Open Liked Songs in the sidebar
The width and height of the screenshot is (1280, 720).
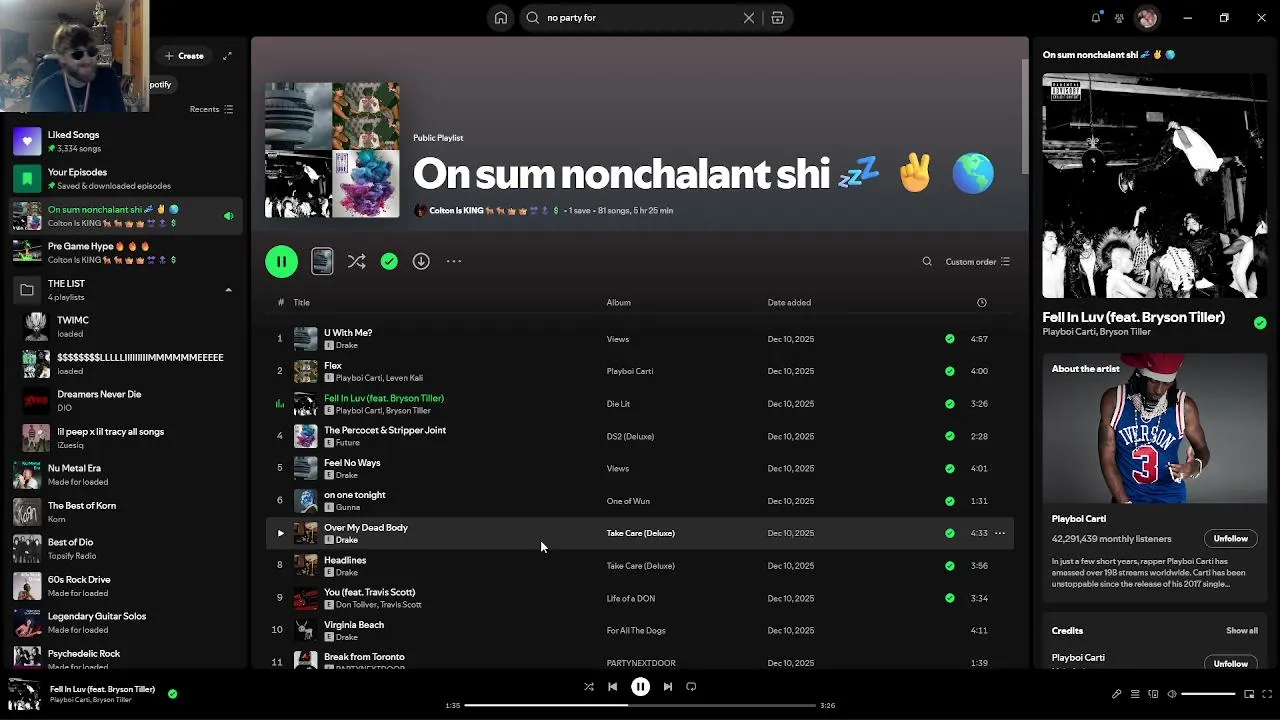click(126, 141)
